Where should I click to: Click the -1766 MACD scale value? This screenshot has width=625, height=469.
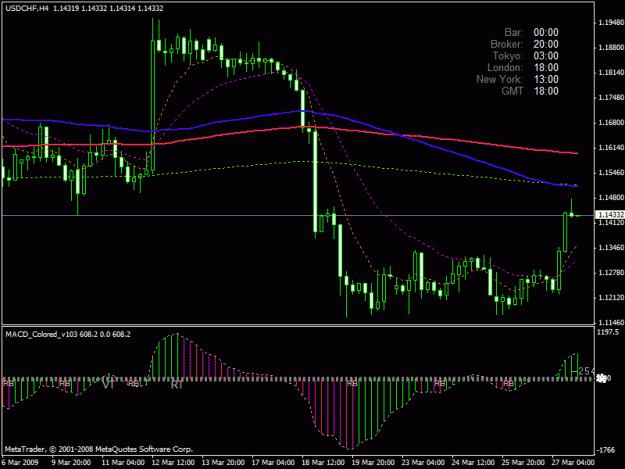coord(606,450)
